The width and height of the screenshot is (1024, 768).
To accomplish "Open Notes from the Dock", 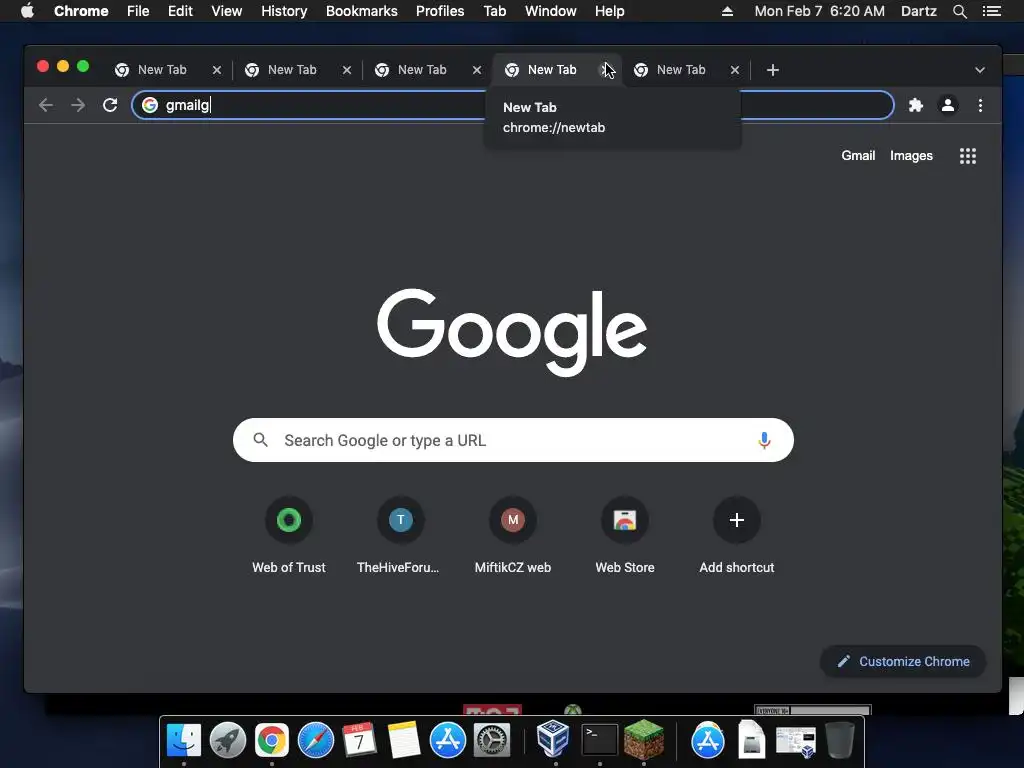I will [404, 740].
